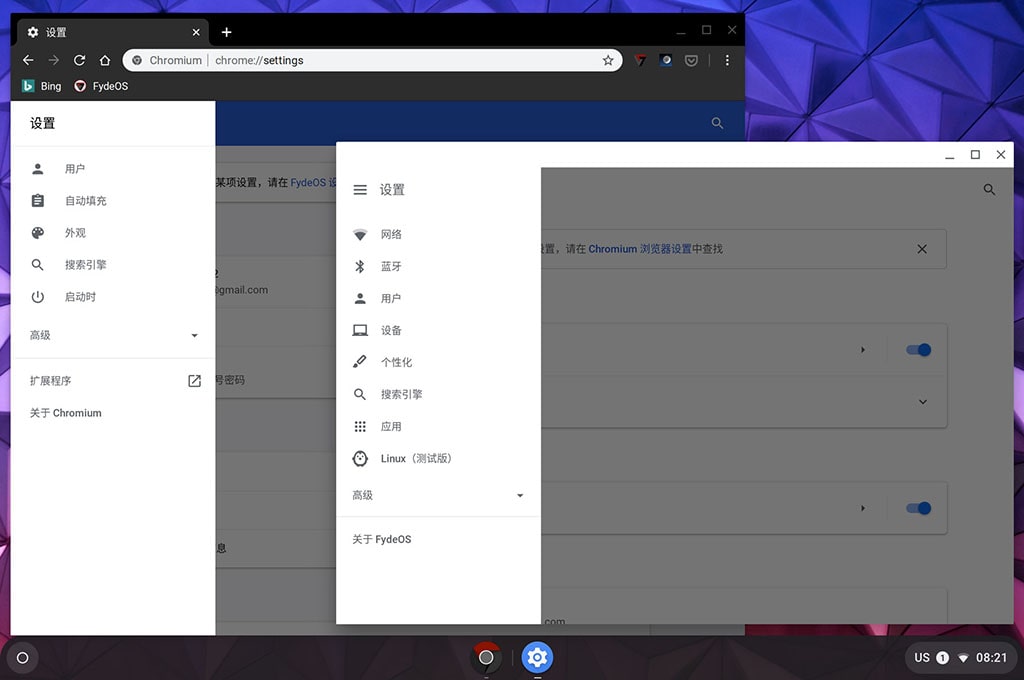Click the Linux（测试版）penguin icon
Image resolution: width=1024 pixels, height=680 pixels.
(x=360, y=458)
